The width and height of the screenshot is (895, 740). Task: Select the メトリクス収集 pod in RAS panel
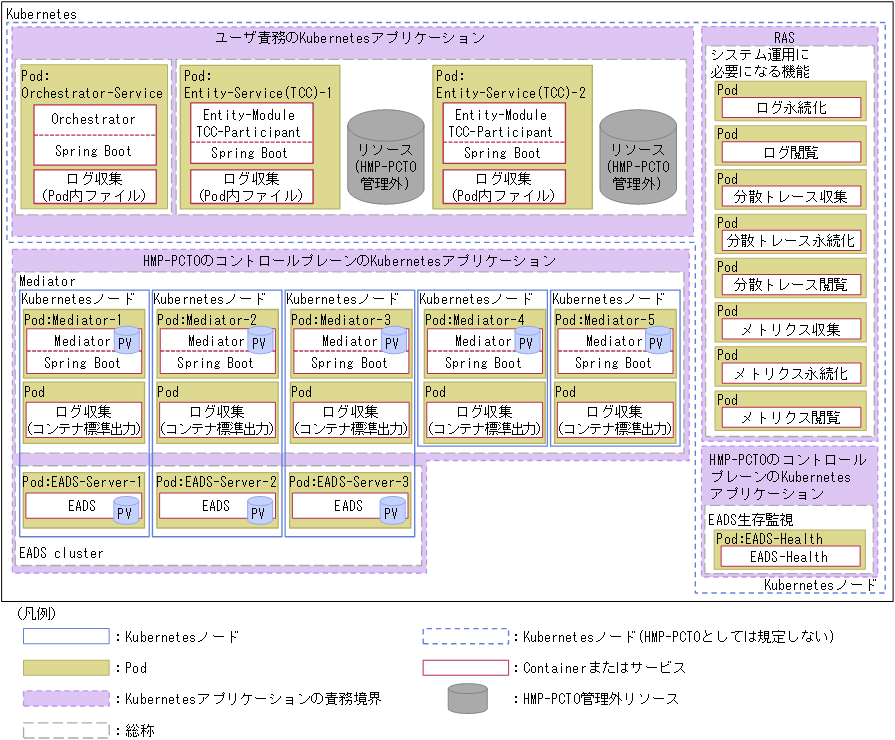point(791,329)
